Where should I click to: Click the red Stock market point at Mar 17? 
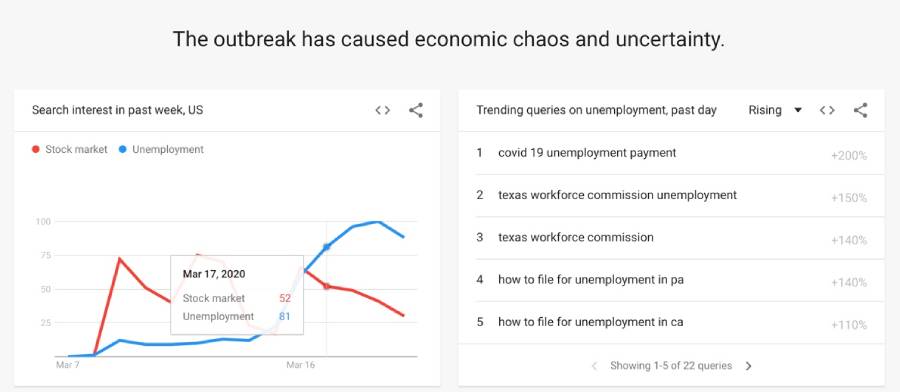click(x=327, y=286)
